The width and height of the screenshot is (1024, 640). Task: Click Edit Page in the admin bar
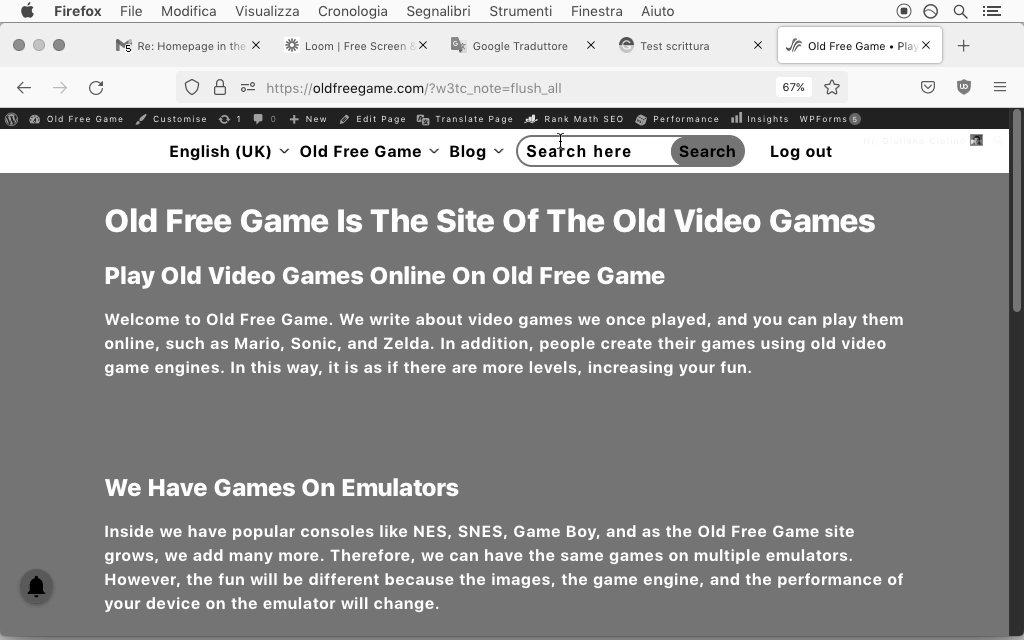pyautogui.click(x=373, y=119)
